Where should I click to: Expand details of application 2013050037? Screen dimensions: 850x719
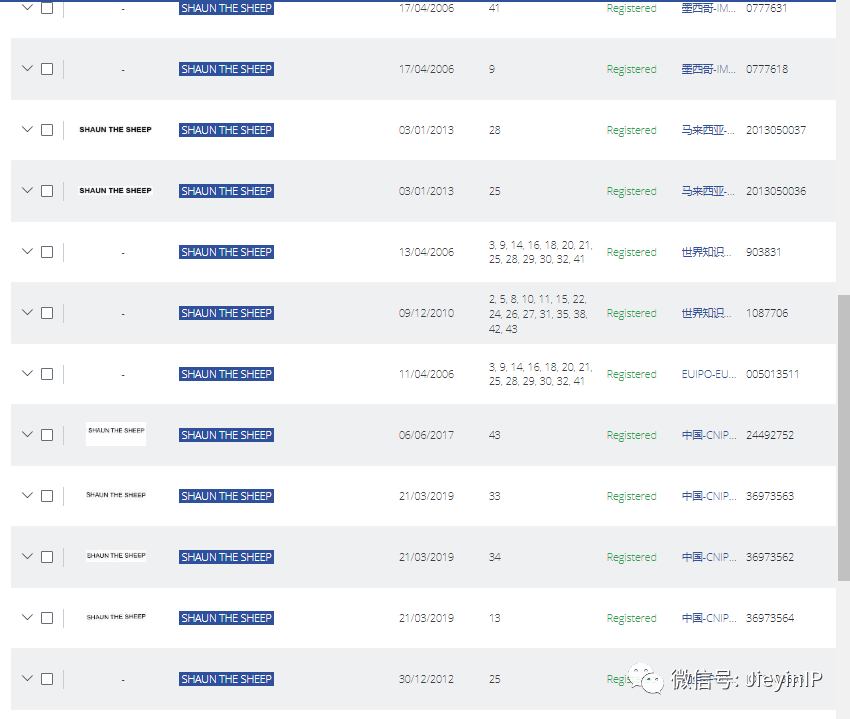tap(27, 129)
